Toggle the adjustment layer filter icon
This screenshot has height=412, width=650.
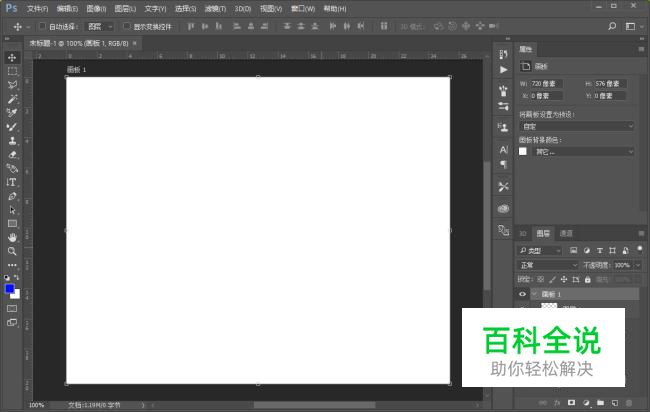[587, 250]
